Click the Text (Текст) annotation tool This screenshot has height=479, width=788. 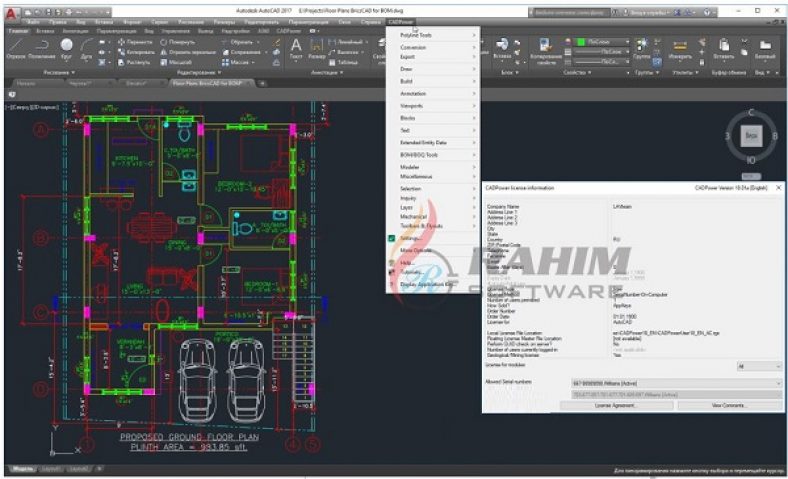click(296, 48)
